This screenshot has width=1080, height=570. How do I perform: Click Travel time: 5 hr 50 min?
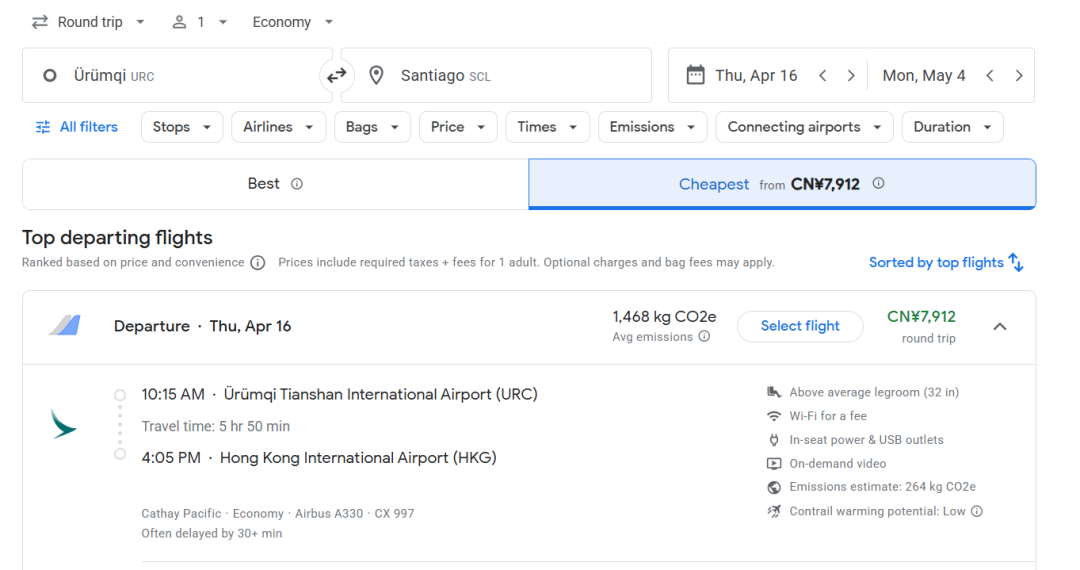(216, 426)
